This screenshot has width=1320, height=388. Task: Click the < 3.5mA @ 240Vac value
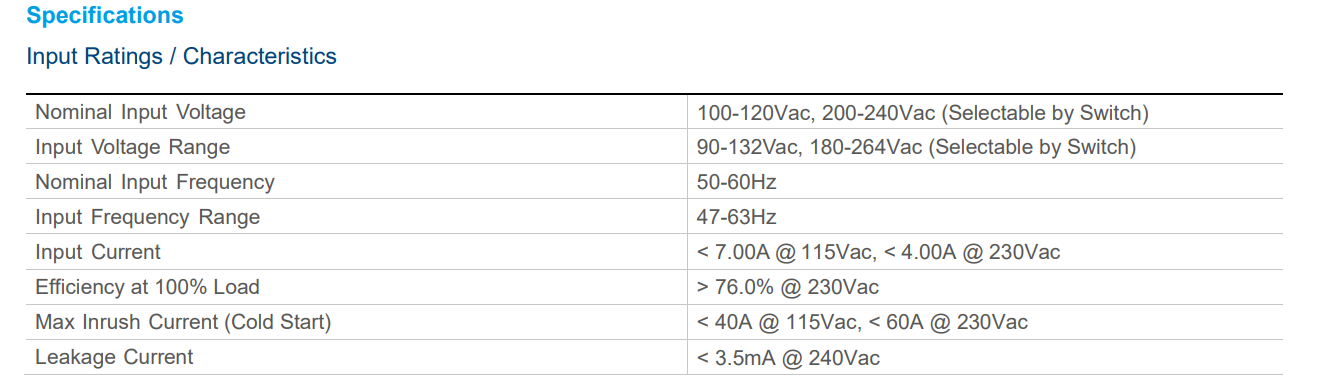click(x=789, y=358)
